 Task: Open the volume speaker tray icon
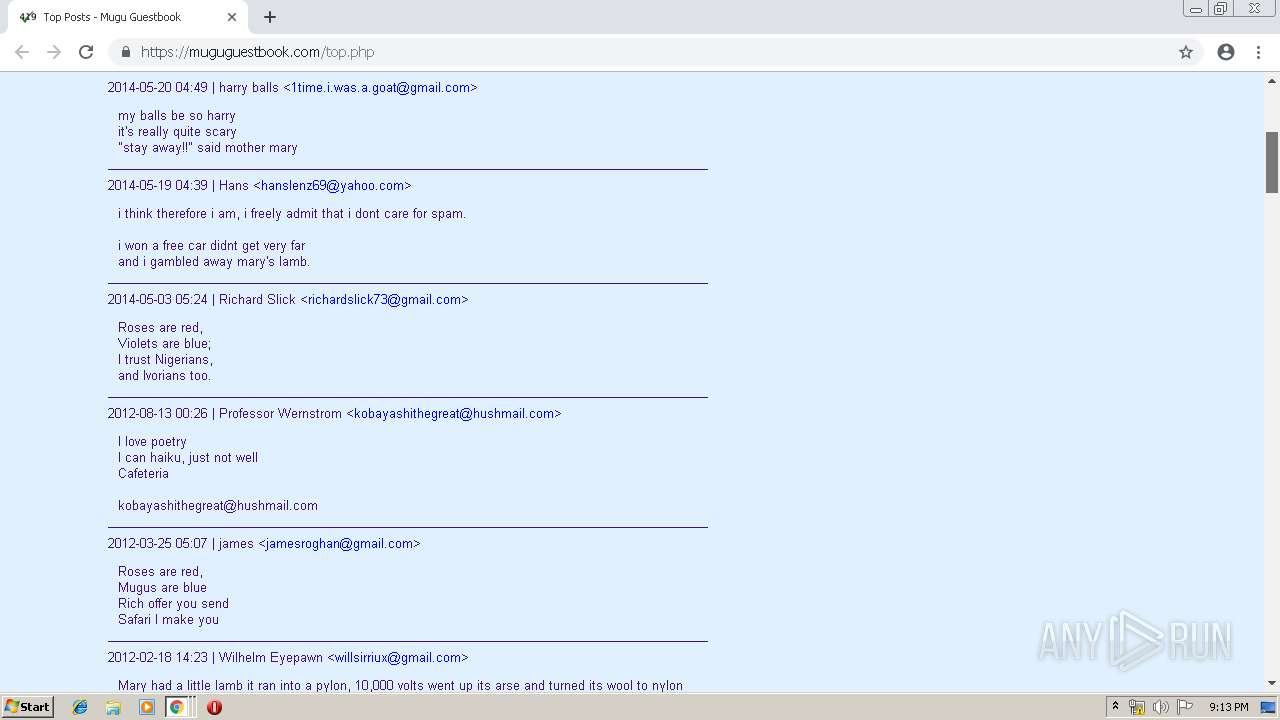(x=1160, y=707)
